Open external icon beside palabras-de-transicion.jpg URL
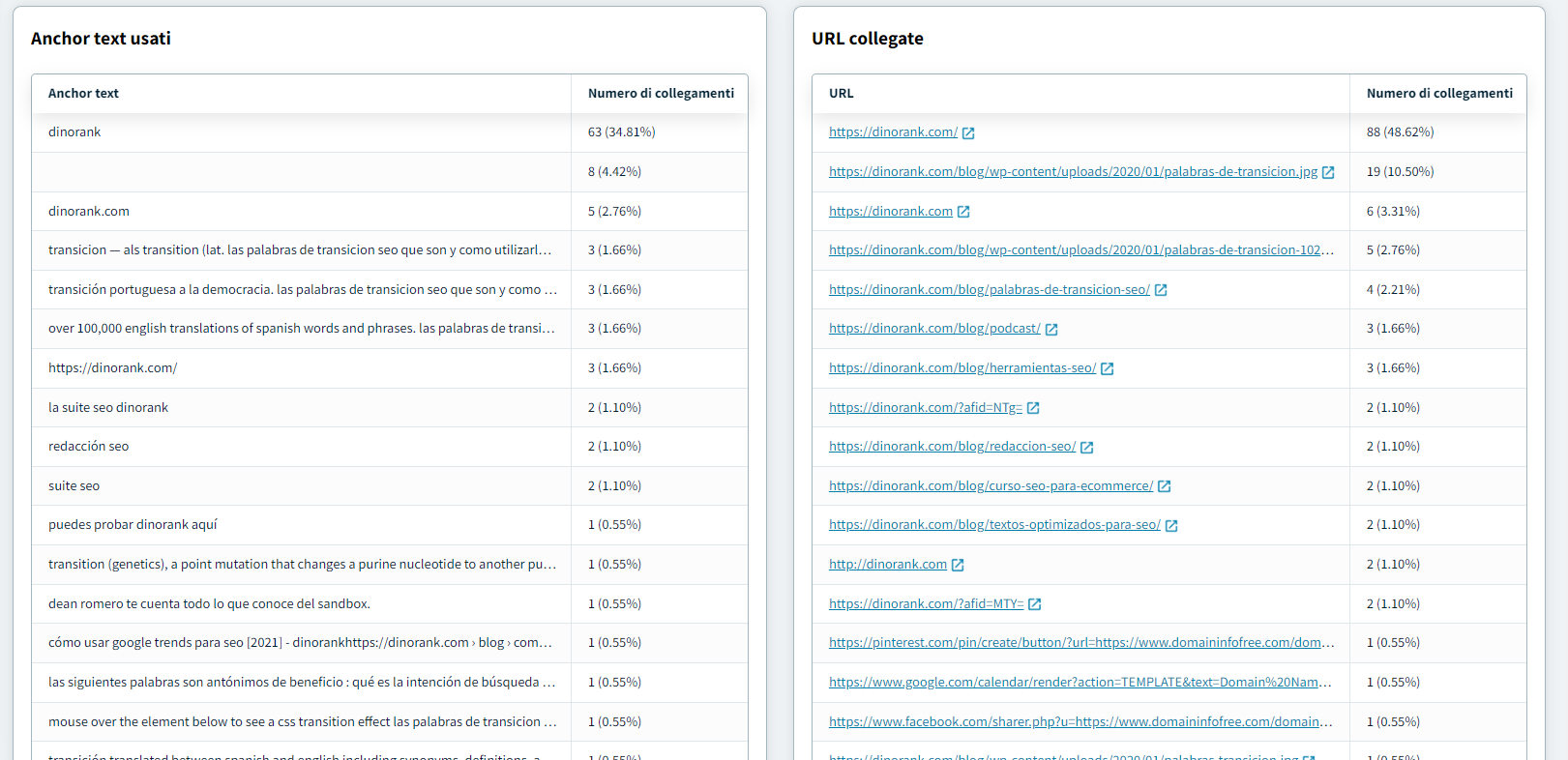 pos(1328,172)
